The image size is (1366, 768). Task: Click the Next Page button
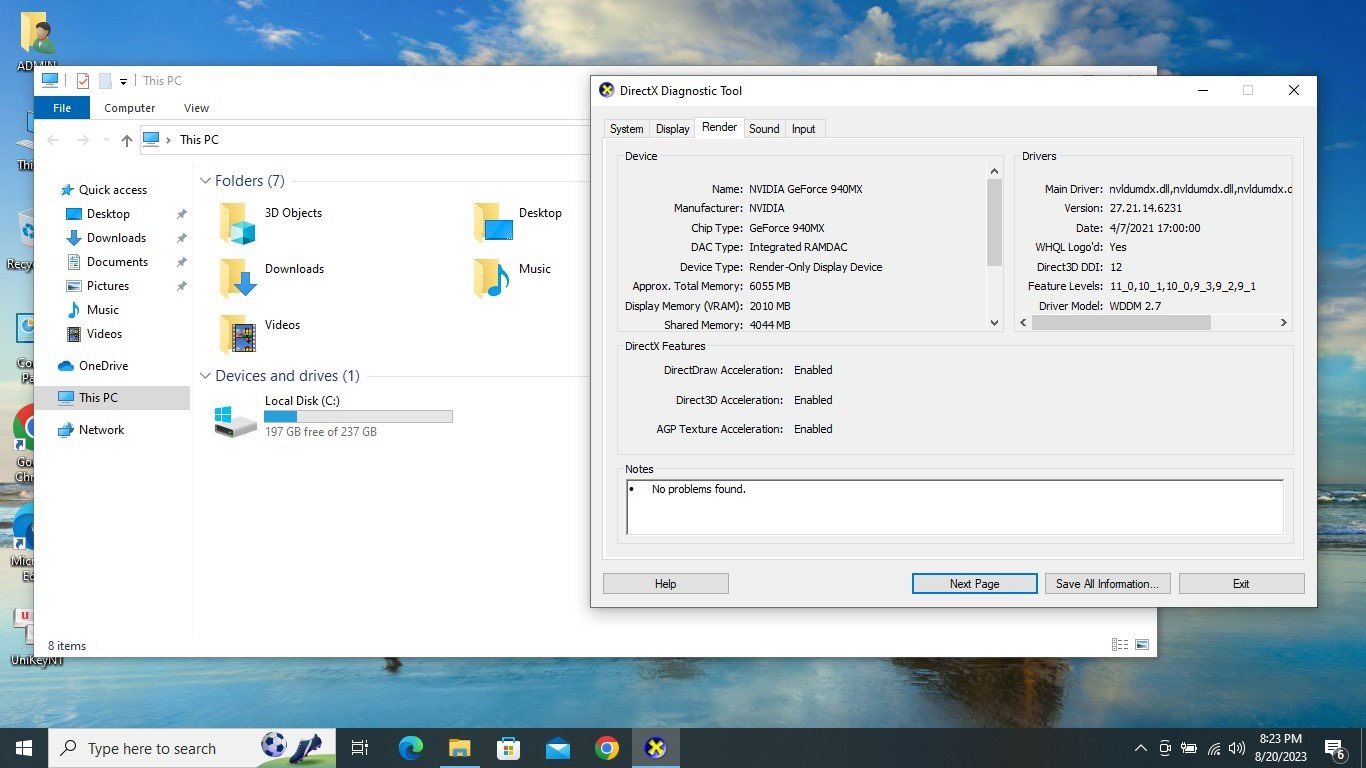click(973, 584)
